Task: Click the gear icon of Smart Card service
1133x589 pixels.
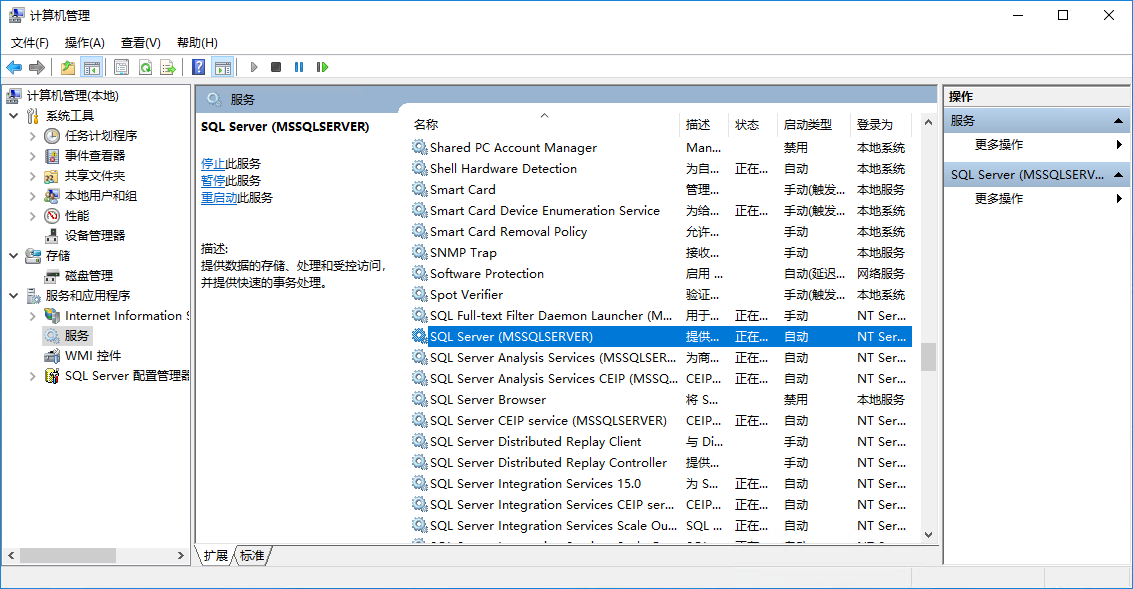Action: pos(420,189)
